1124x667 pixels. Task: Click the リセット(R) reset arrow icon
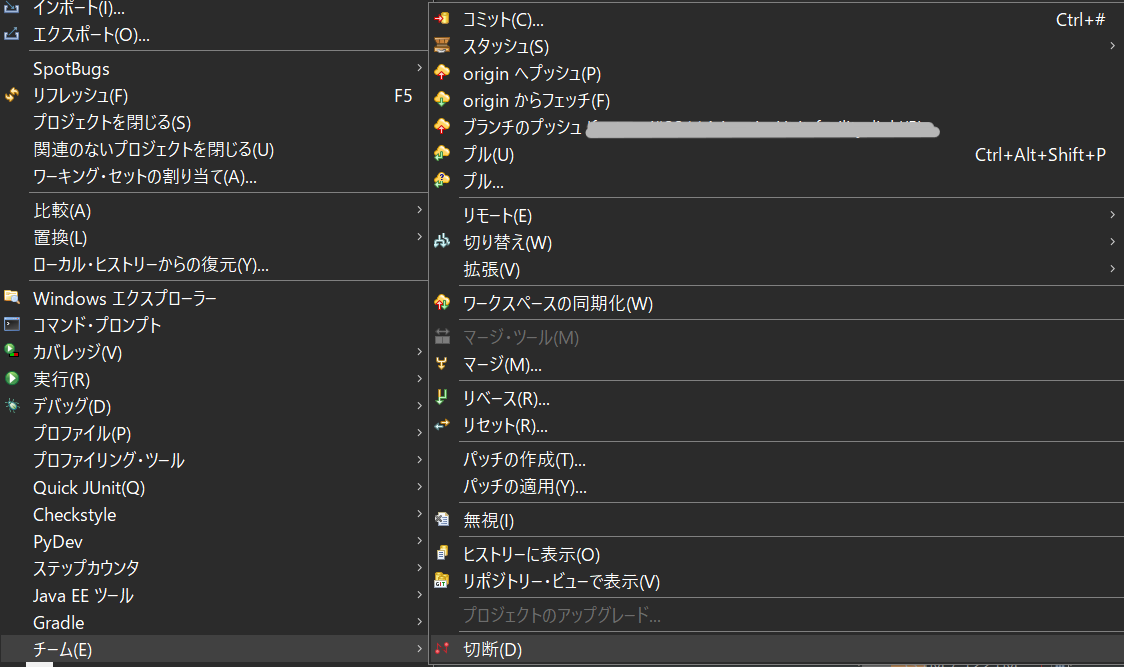(x=441, y=425)
